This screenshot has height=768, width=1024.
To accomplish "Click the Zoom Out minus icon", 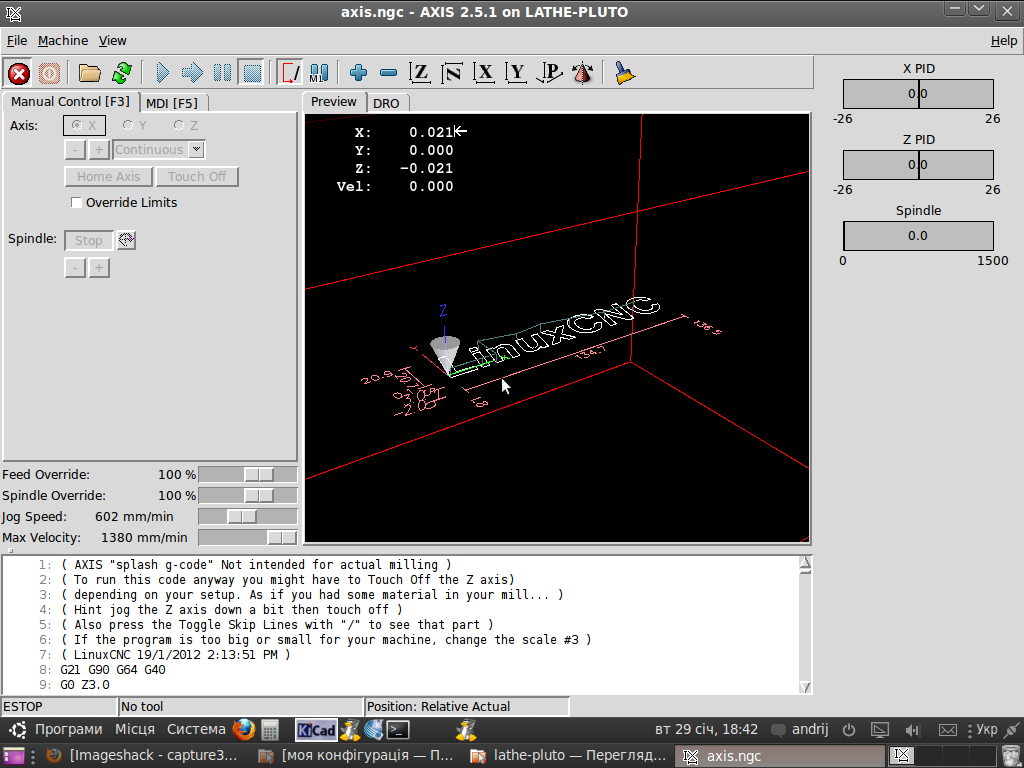I will pos(389,73).
